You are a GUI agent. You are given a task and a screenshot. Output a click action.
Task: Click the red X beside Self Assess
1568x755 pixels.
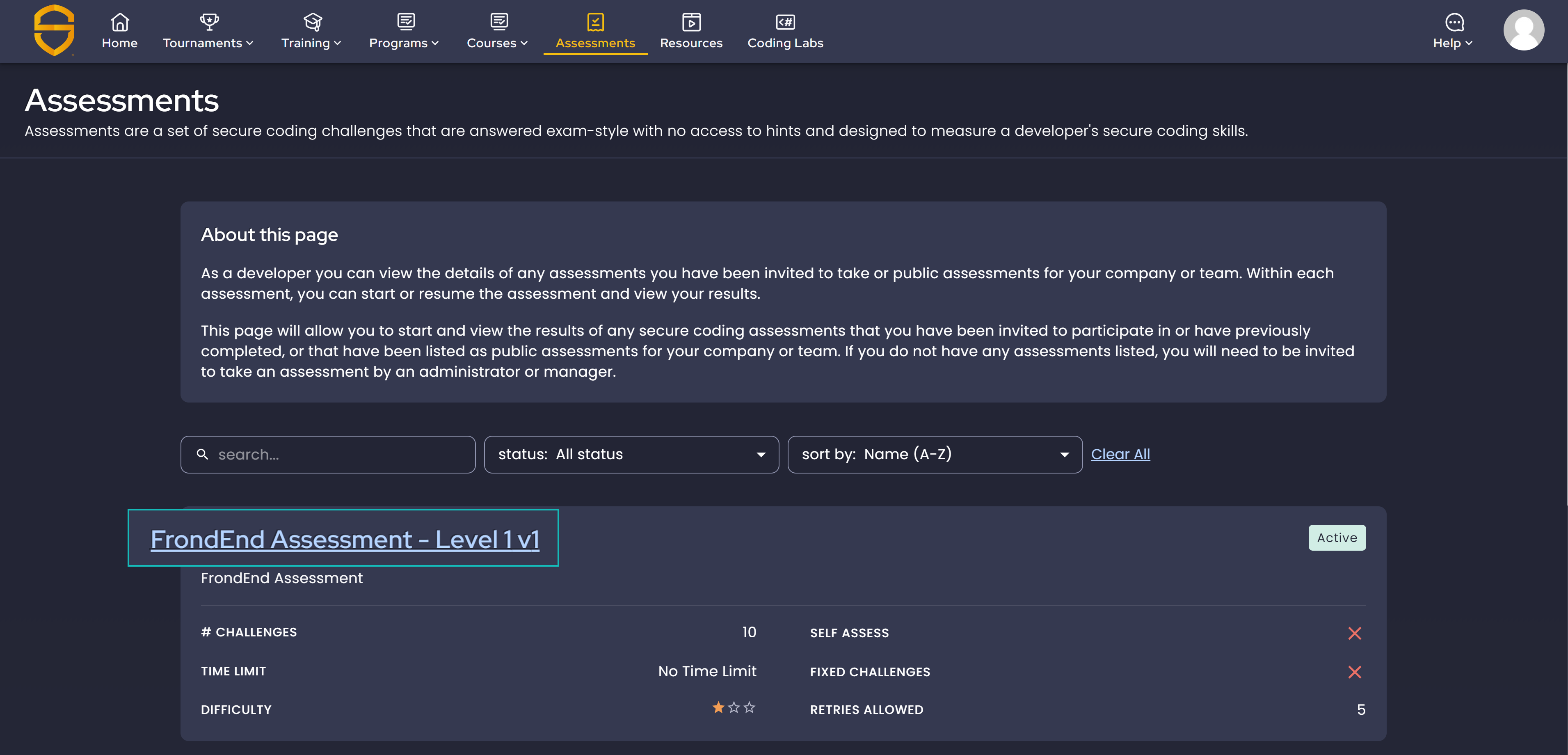coord(1354,633)
